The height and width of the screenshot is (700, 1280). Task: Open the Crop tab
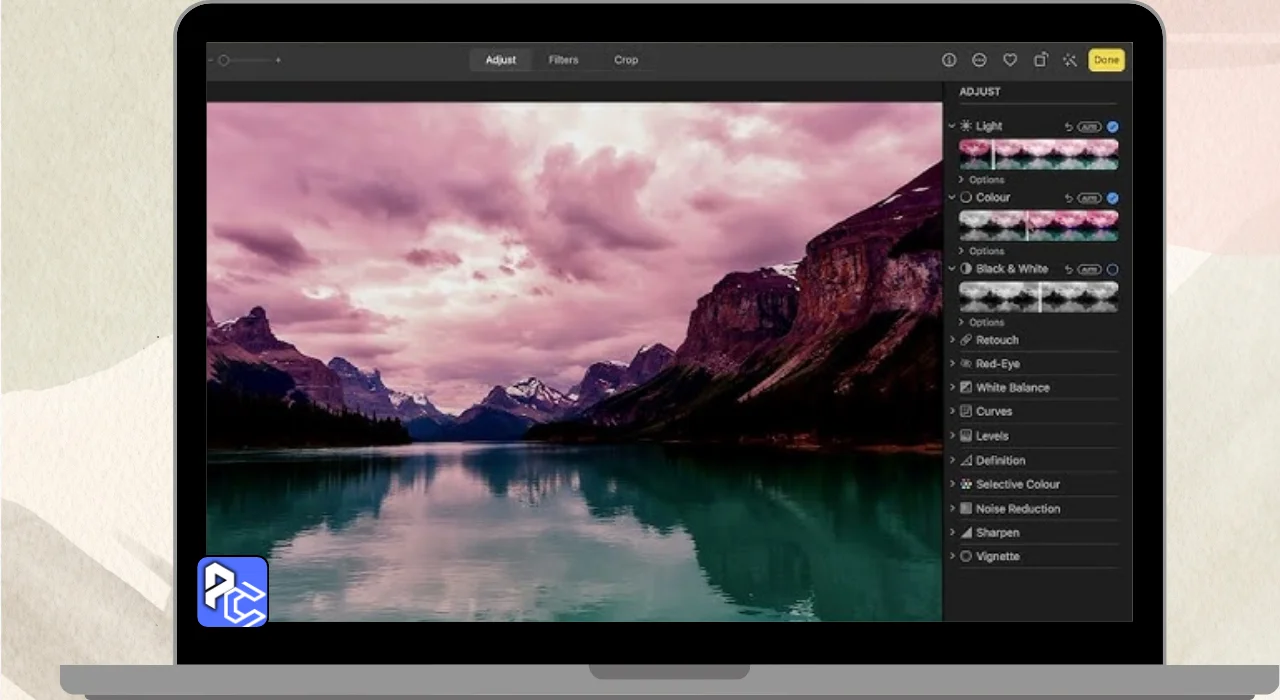click(626, 60)
